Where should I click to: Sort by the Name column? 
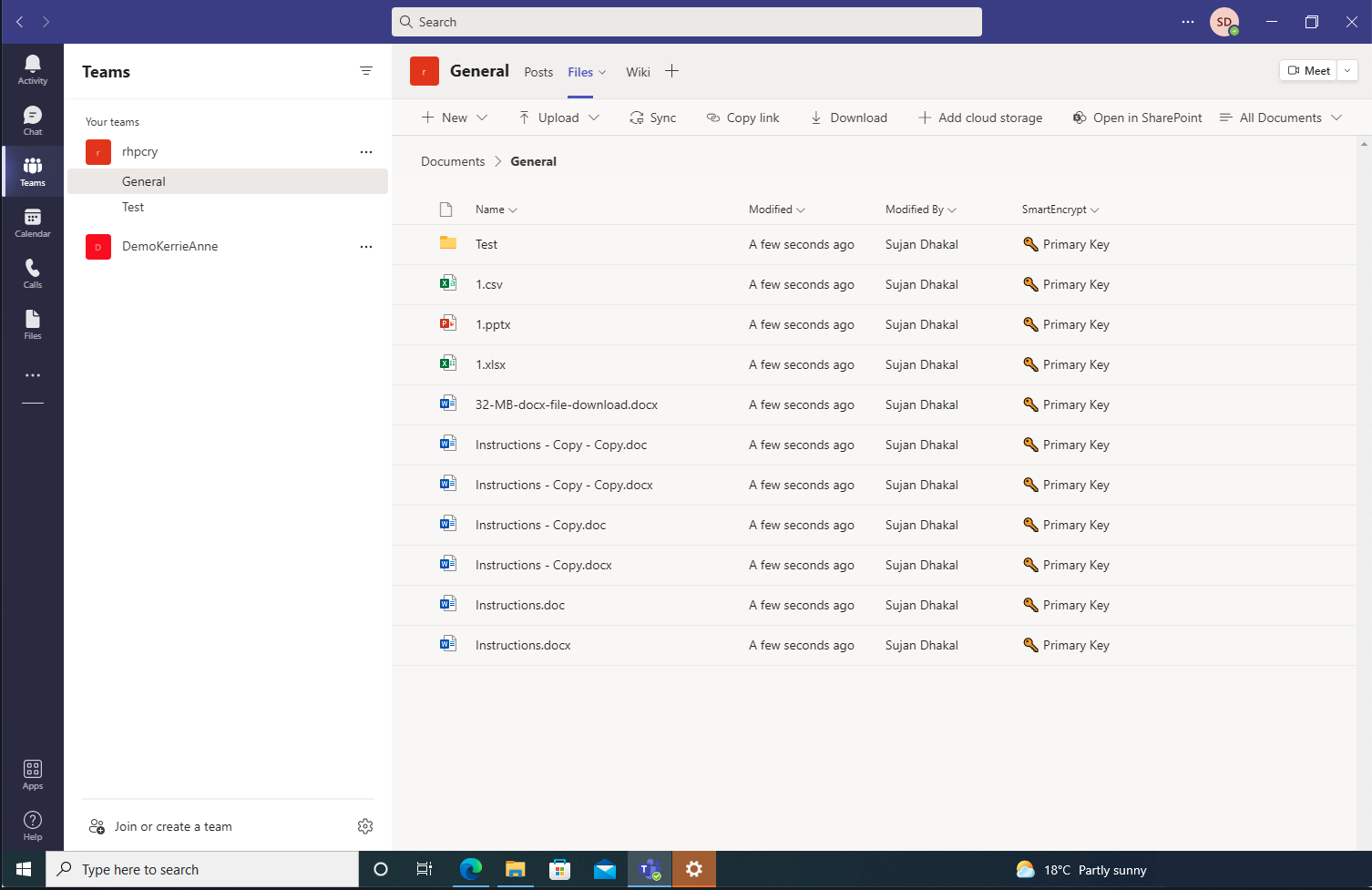[x=496, y=210]
